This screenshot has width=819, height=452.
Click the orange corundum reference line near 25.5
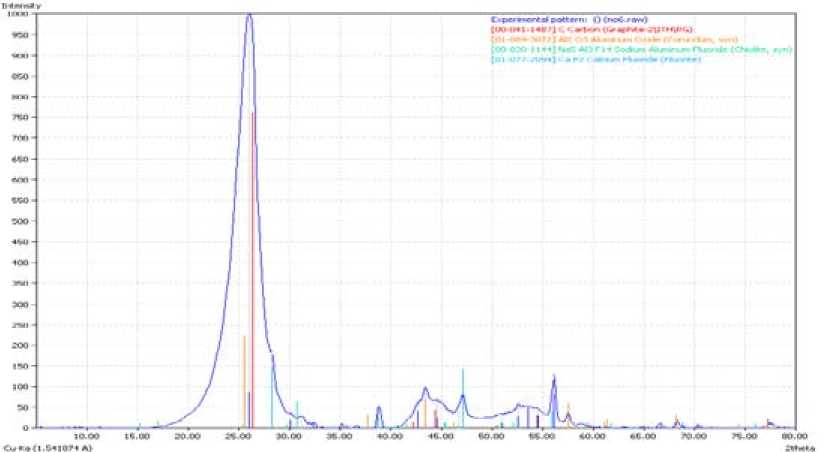(x=244, y=382)
